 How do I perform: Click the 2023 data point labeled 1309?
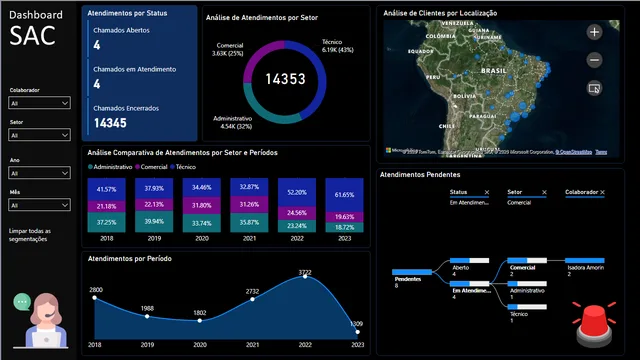[358, 332]
